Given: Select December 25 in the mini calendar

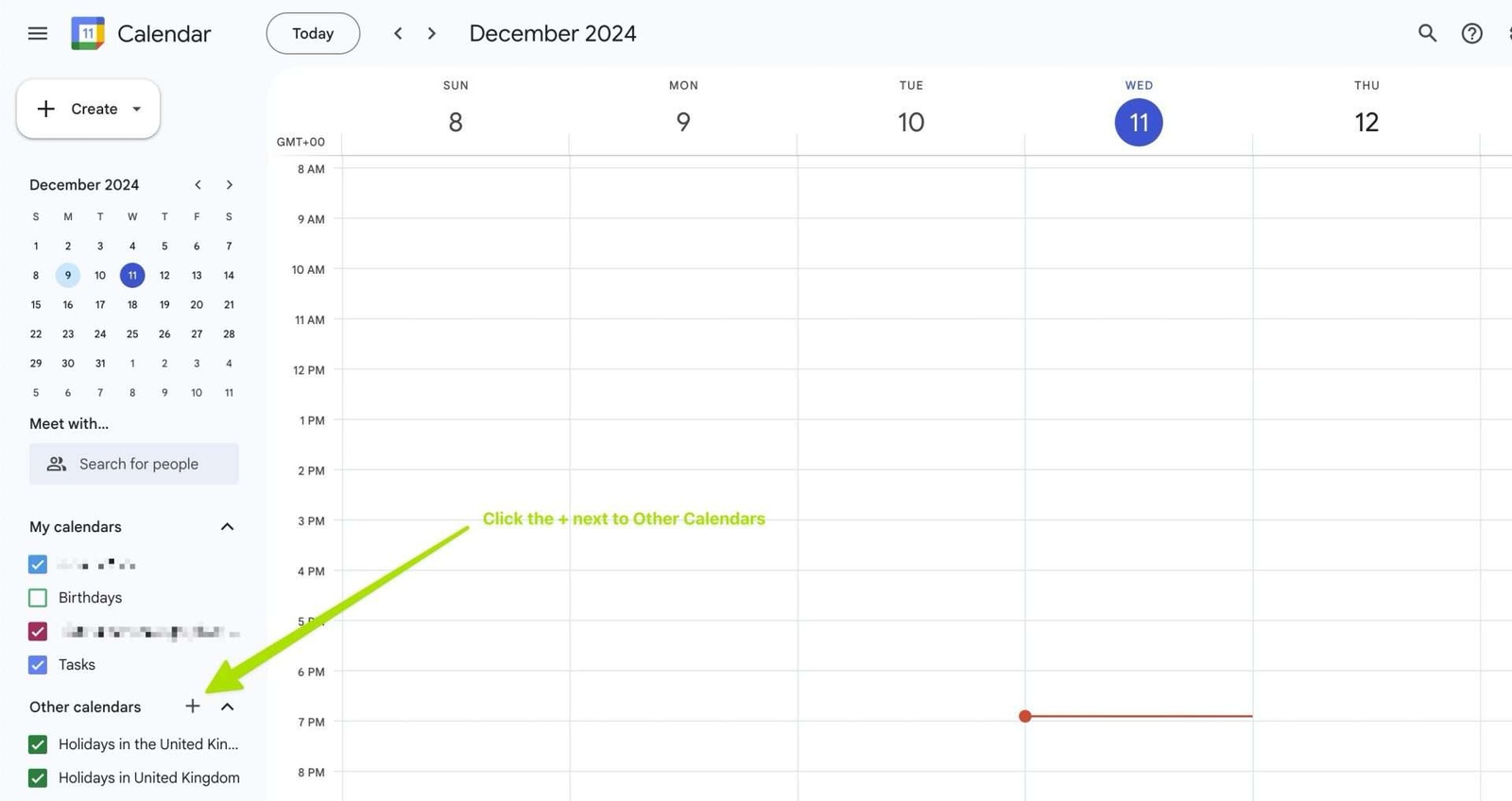Looking at the screenshot, I should [132, 333].
